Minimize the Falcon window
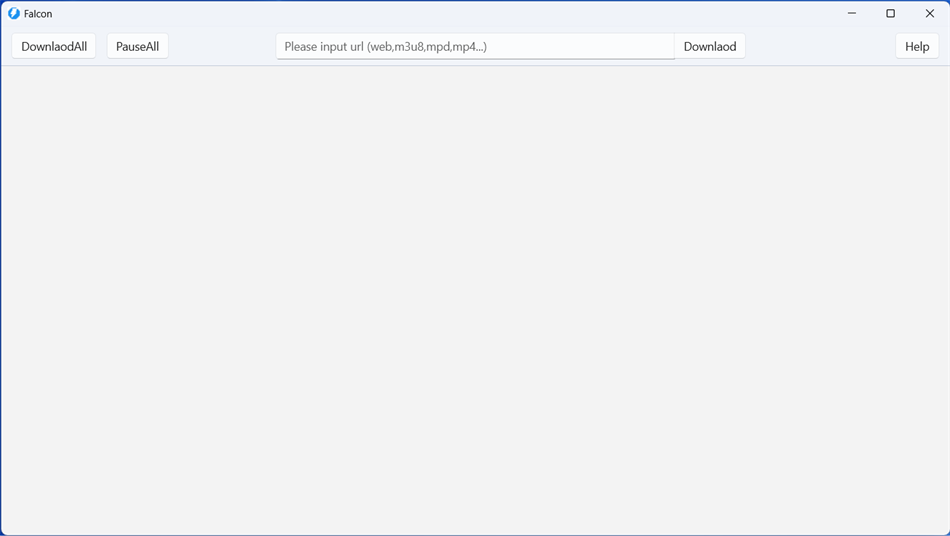The width and height of the screenshot is (950, 536). pyautogui.click(x=852, y=13)
